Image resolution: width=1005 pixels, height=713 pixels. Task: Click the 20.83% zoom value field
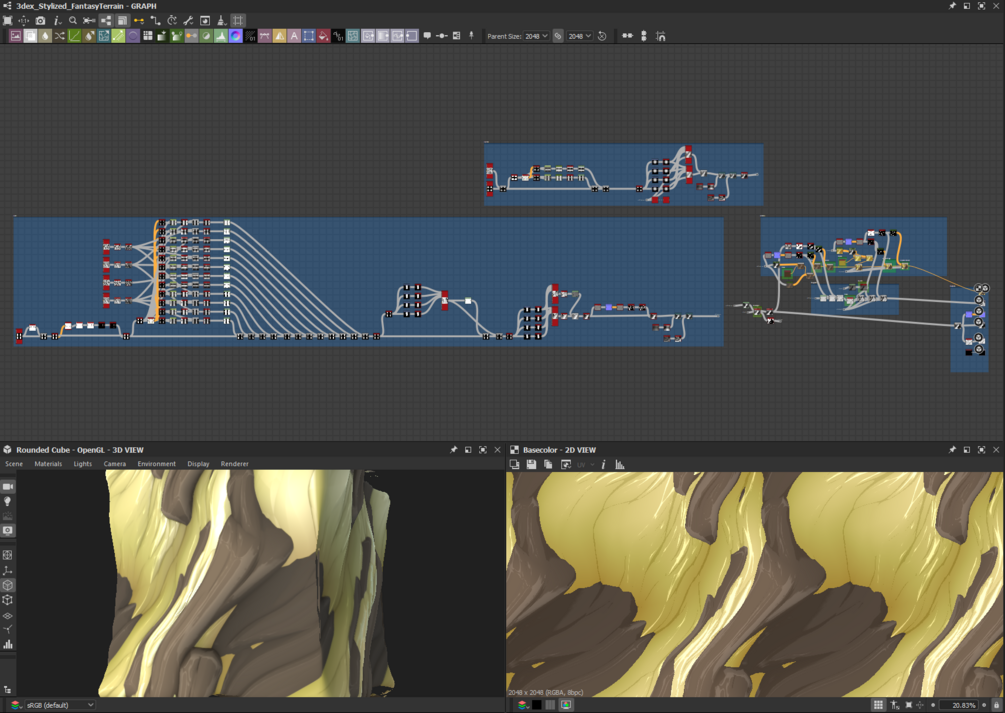pos(959,705)
